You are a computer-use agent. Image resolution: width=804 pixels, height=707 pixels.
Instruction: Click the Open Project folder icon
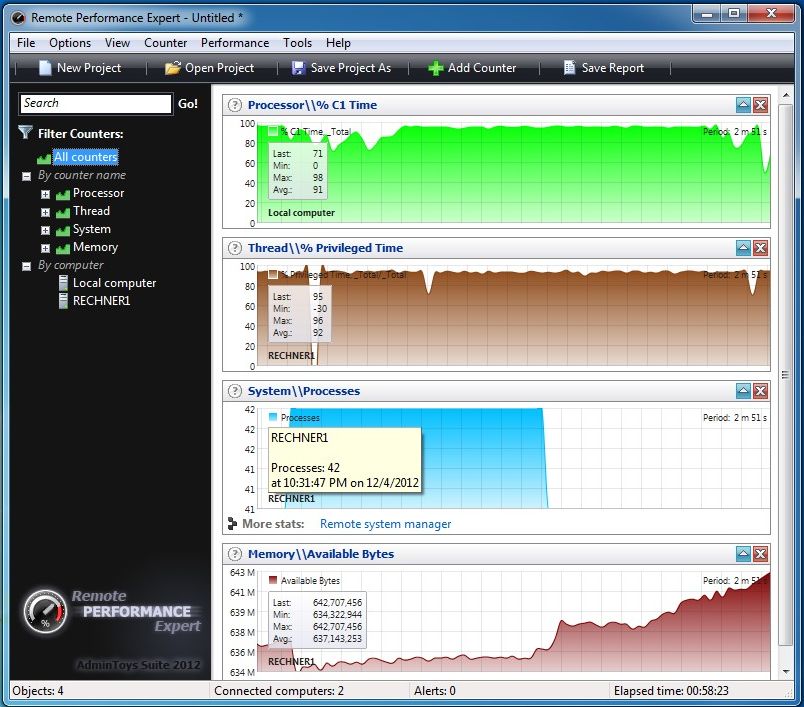pyautogui.click(x=173, y=68)
